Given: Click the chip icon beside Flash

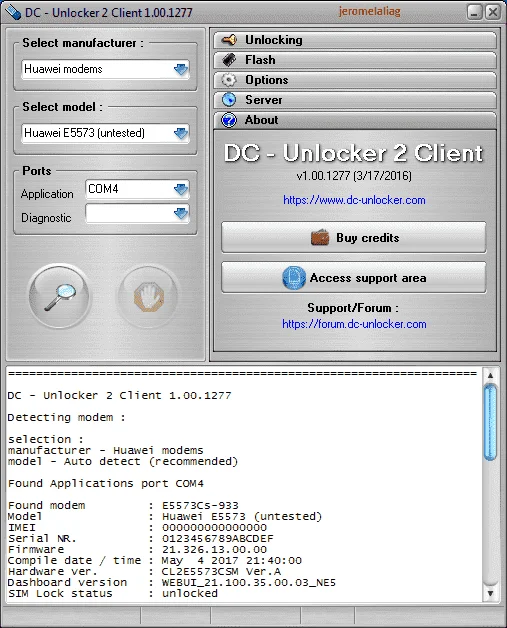Looking at the screenshot, I should (x=229, y=60).
